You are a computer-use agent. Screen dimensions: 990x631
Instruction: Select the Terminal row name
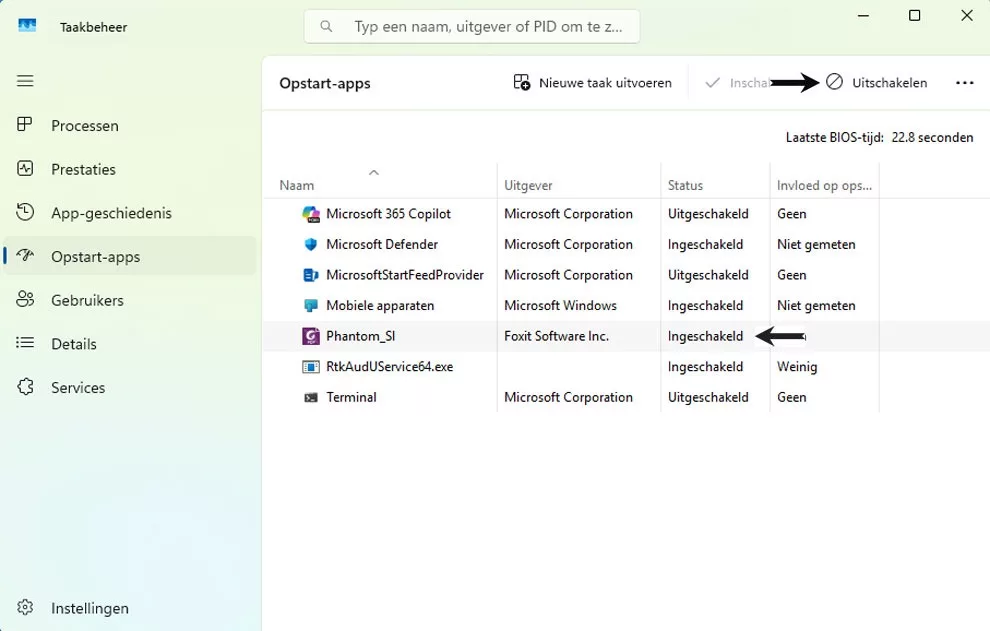coord(351,397)
